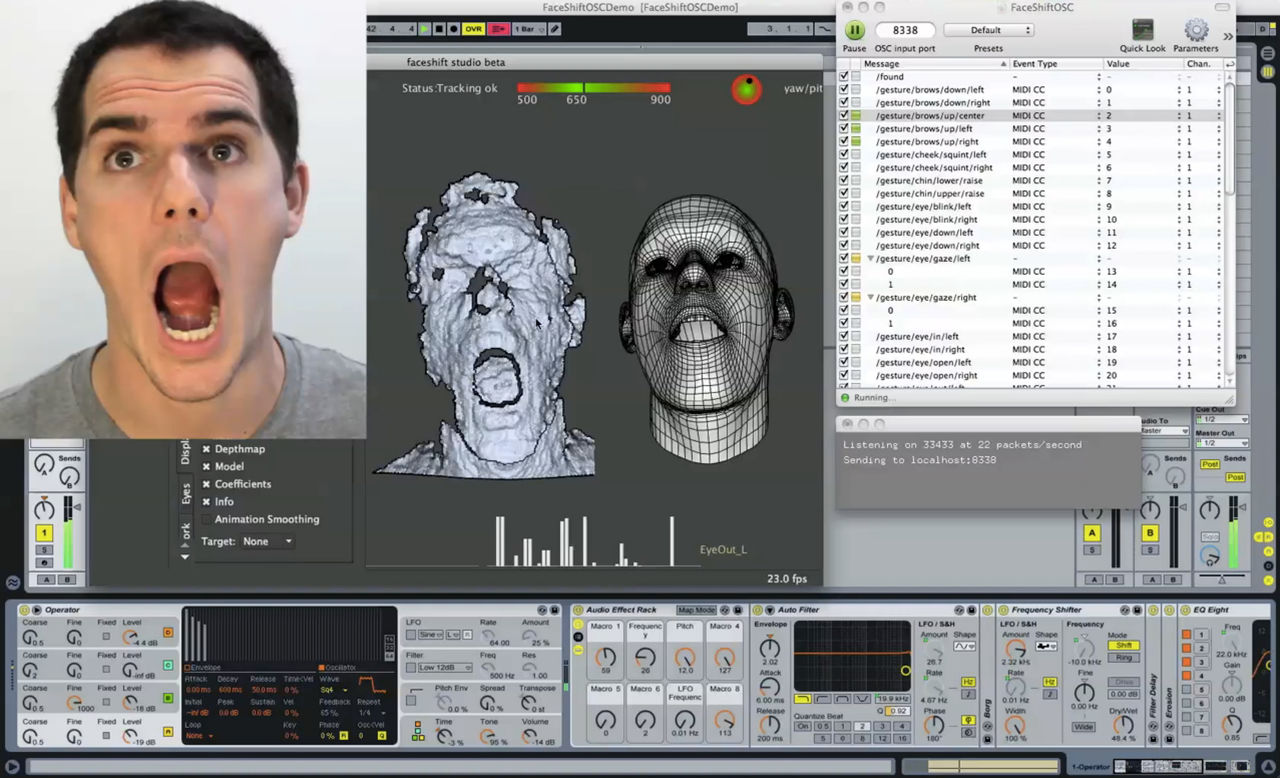Enable Animation Smoothing in faceshift studio
This screenshot has height=778, width=1280.
click(x=206, y=519)
